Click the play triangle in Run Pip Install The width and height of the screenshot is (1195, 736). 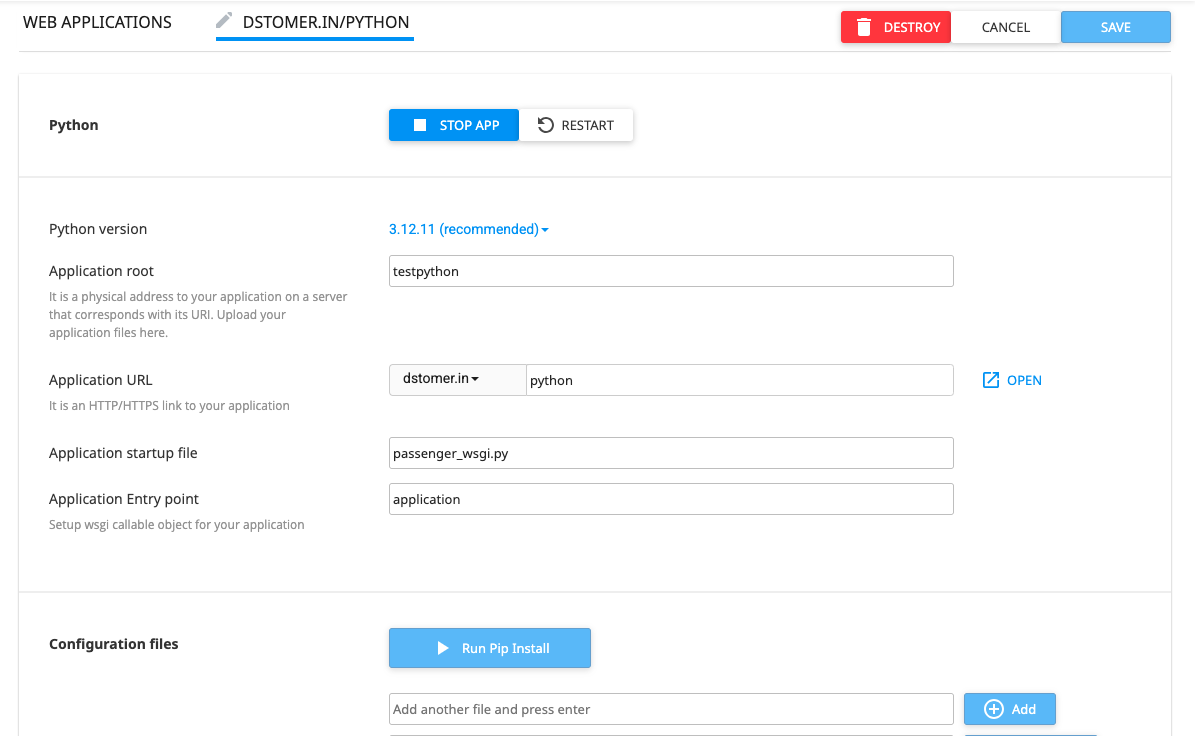coord(443,648)
